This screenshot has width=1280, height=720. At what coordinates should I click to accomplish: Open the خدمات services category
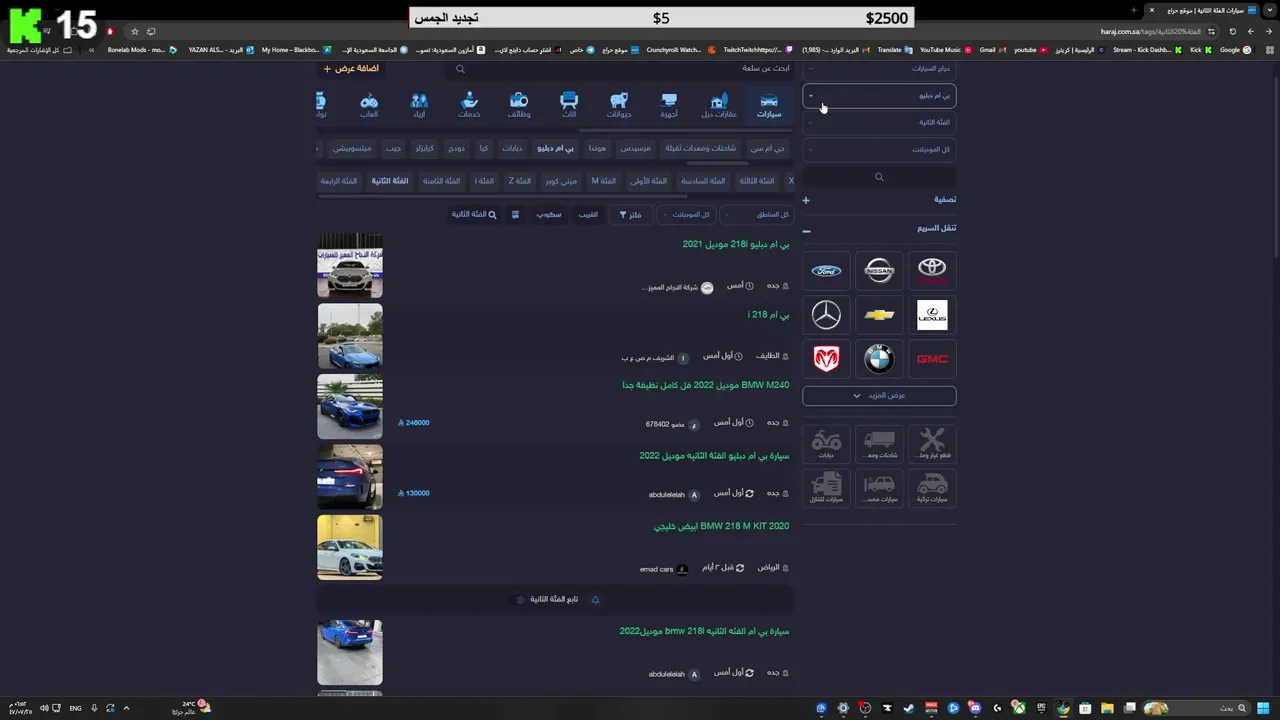[x=469, y=105]
